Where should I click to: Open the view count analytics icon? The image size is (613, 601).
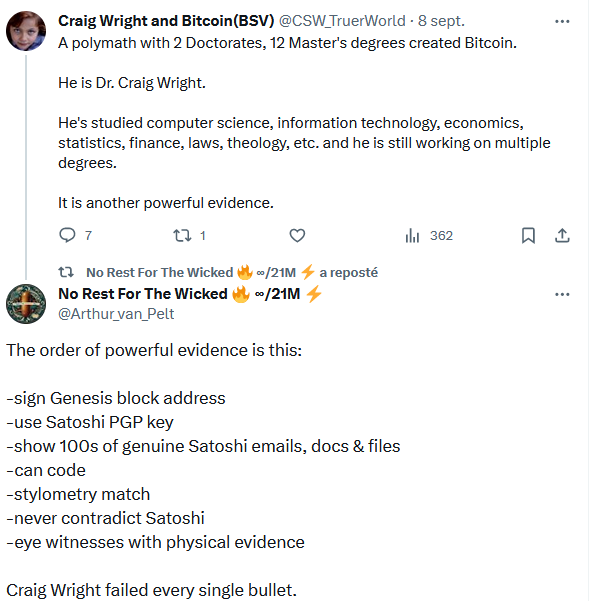coord(412,236)
